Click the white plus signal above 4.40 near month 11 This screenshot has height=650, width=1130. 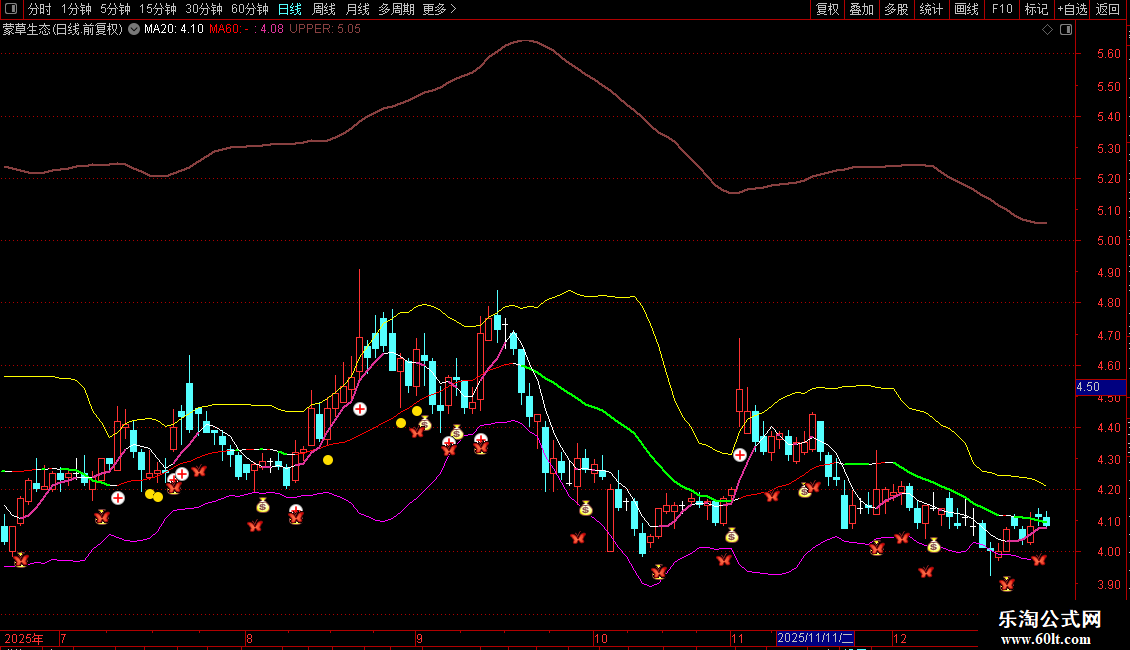pos(740,455)
